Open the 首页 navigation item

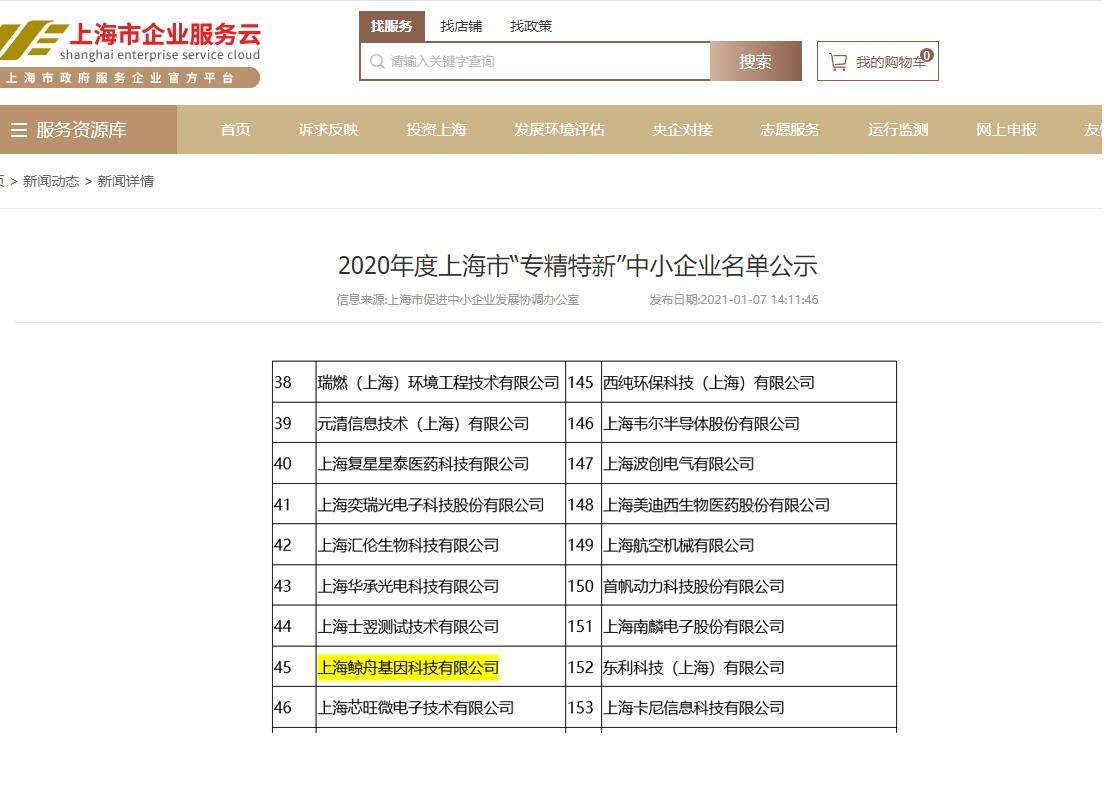coord(235,129)
